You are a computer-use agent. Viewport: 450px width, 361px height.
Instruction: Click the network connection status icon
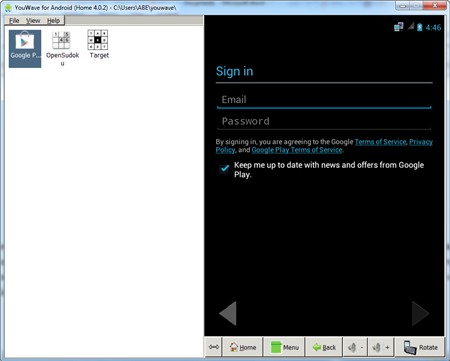coord(398,27)
